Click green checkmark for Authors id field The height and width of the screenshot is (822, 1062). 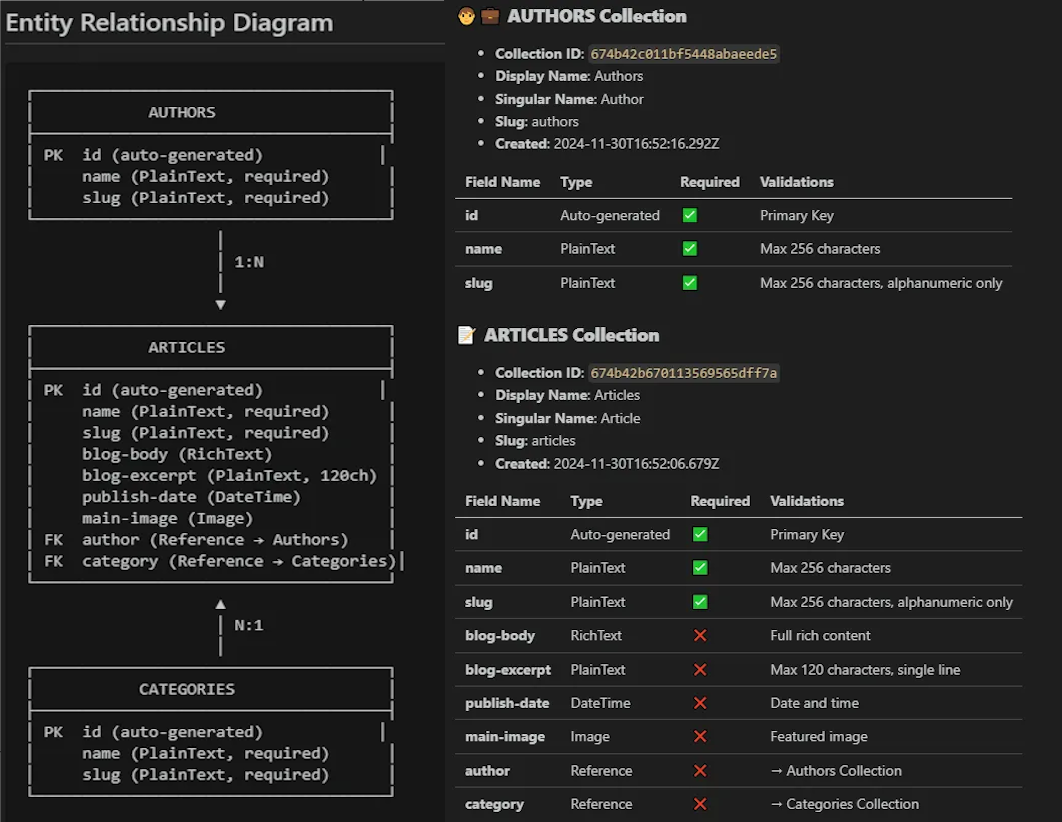[x=689, y=215]
